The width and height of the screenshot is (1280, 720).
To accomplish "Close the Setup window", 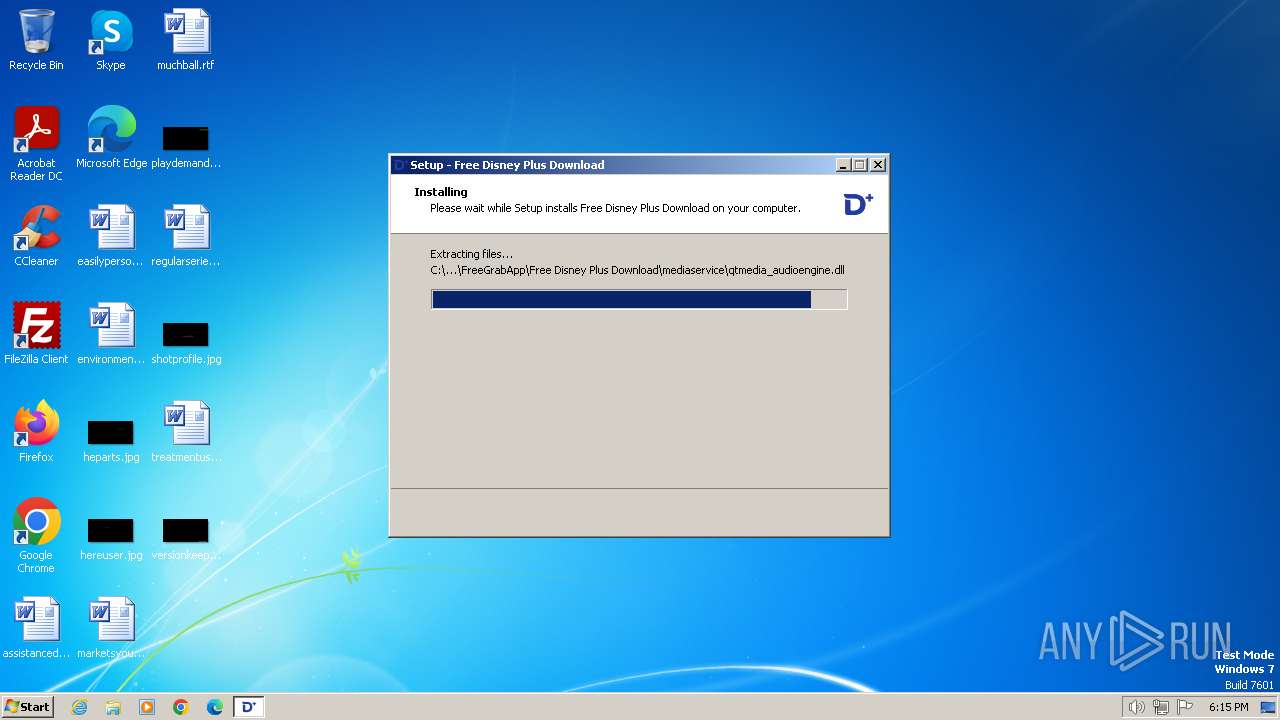I will coord(878,165).
